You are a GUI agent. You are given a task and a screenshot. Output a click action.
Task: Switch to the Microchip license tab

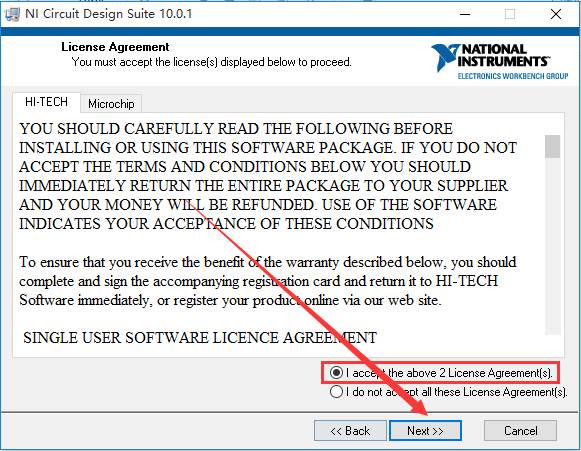[x=111, y=104]
